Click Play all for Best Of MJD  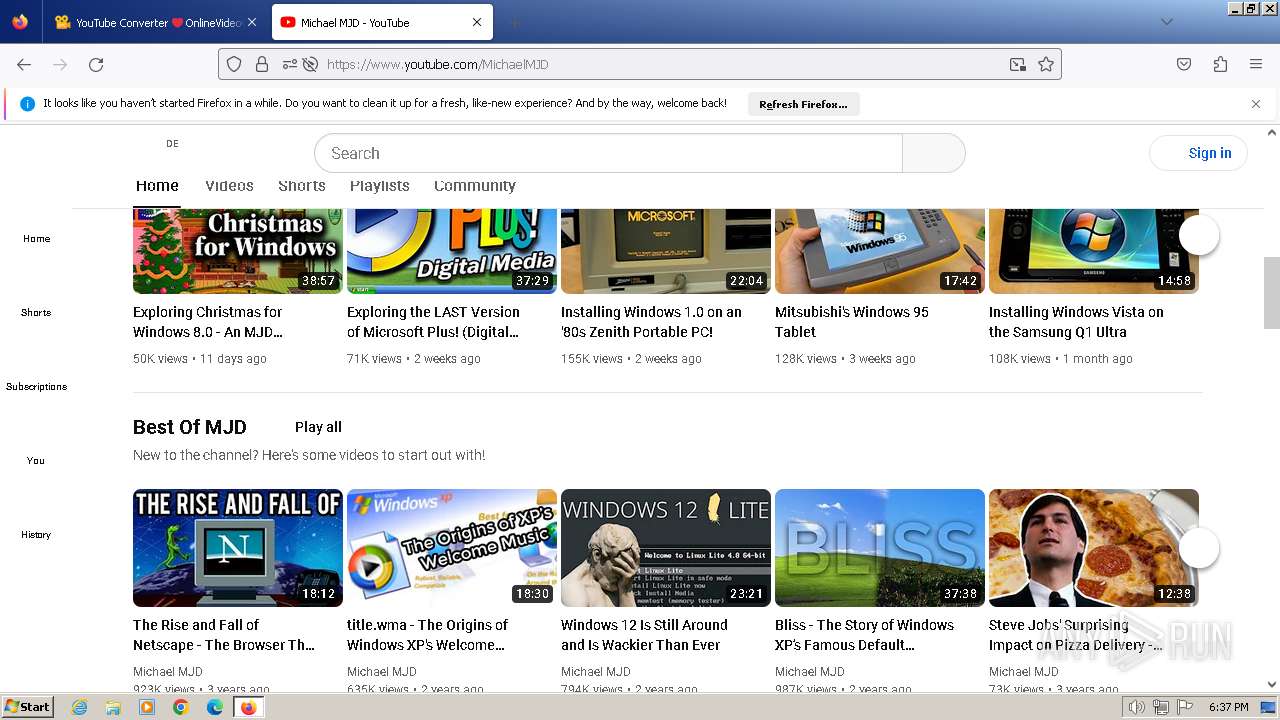coord(318,427)
